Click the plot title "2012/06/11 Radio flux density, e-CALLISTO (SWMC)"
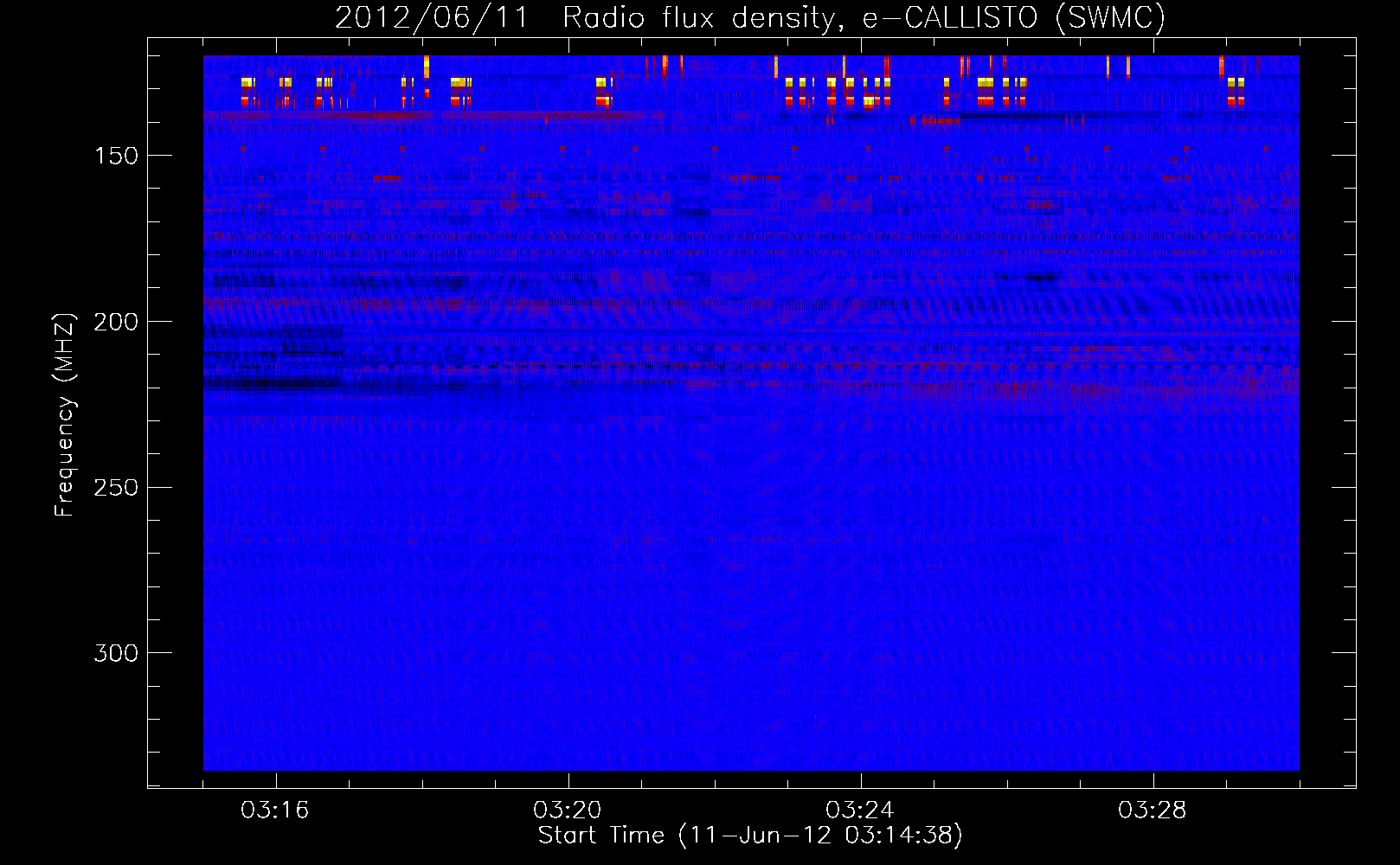Screen dimensions: 1400x865 [750, 17]
